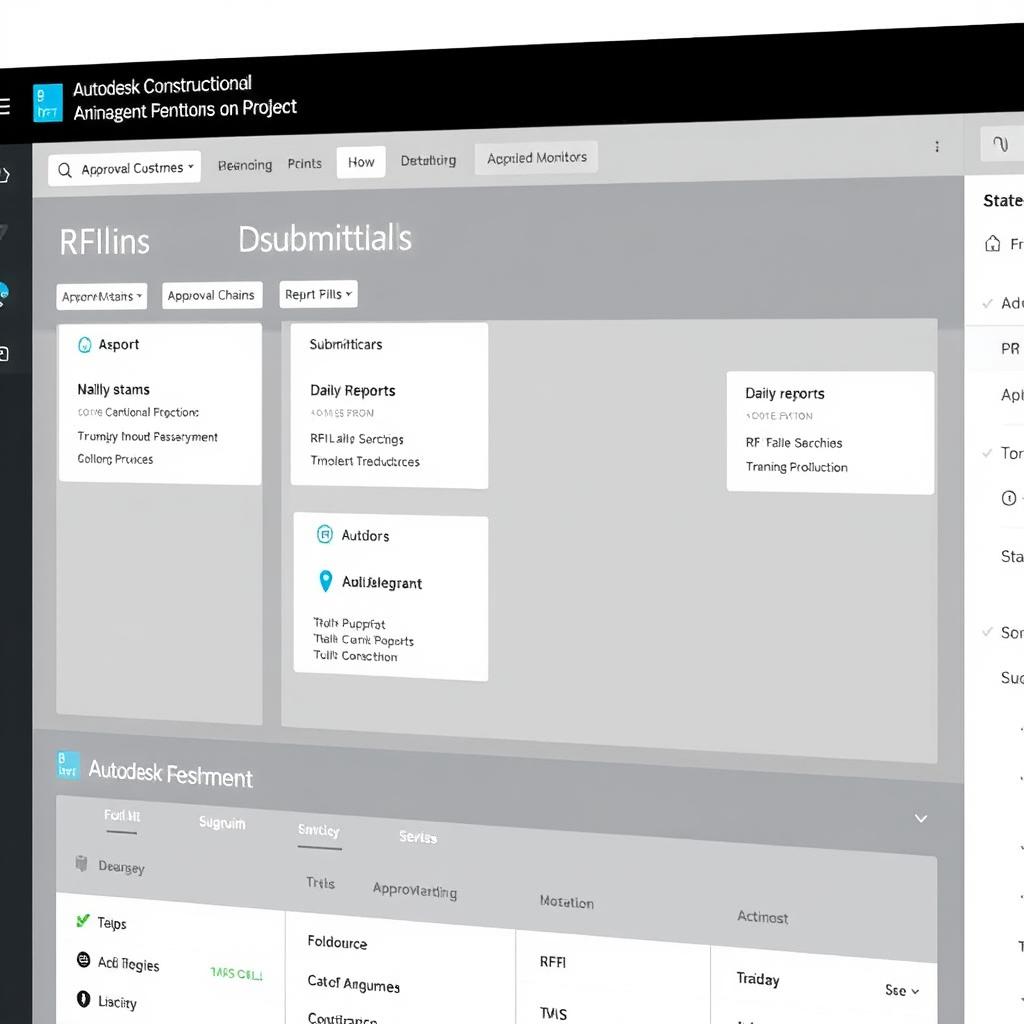The image size is (1024, 1024).
Task: Toggle the checkmark beside Ad item
Action: [x=987, y=303]
